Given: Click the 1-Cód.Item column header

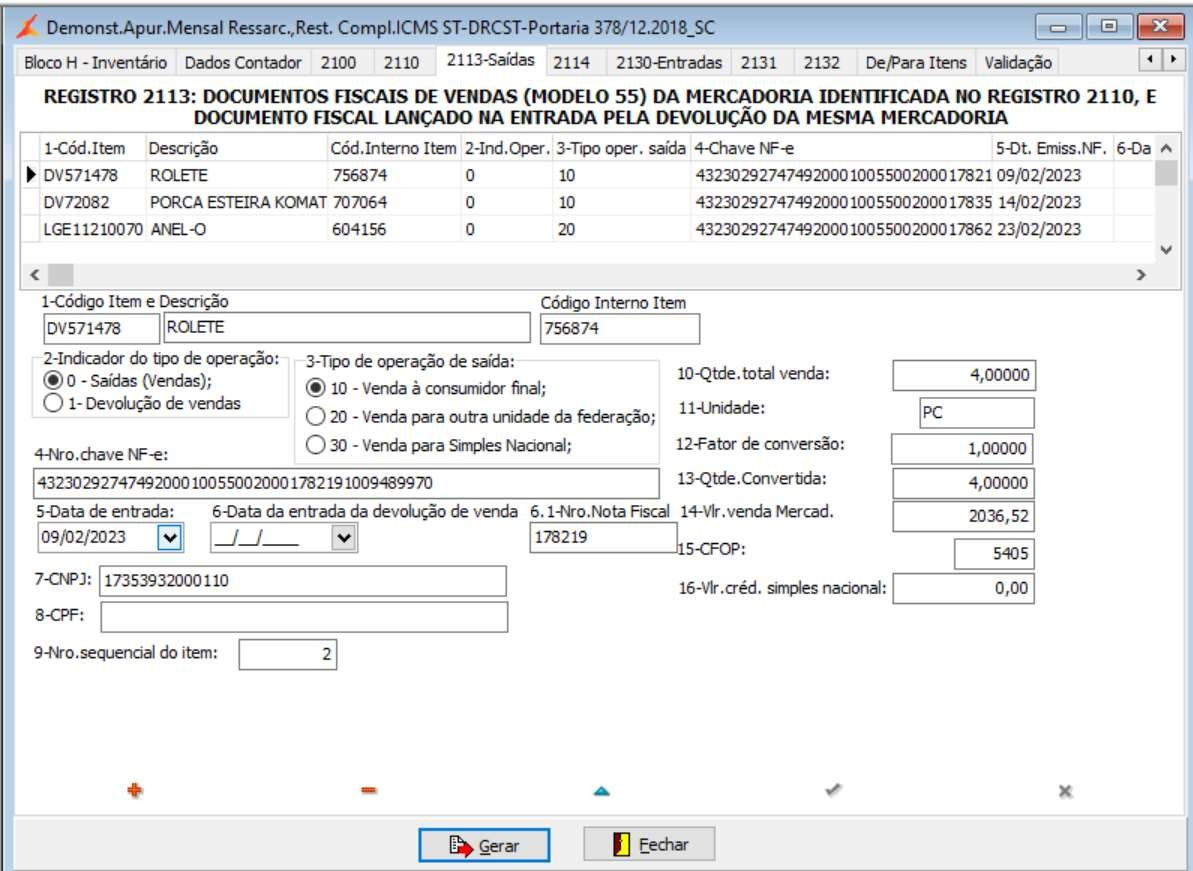Looking at the screenshot, I should [x=93, y=148].
